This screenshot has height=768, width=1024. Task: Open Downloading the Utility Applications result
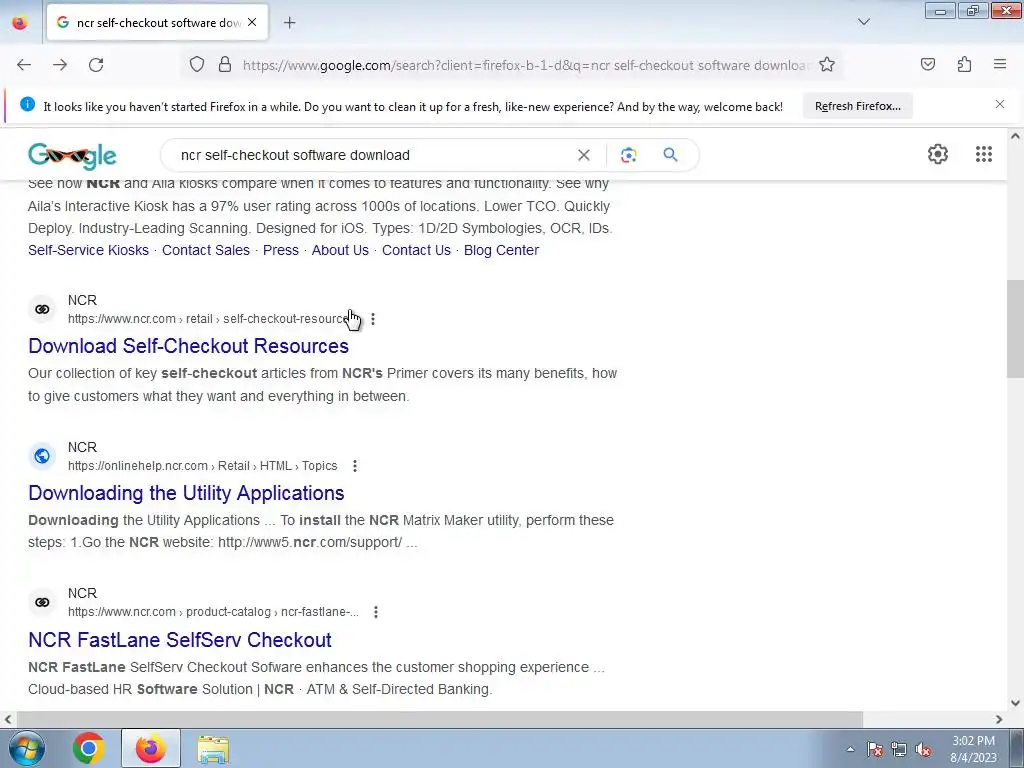pyautogui.click(x=186, y=493)
